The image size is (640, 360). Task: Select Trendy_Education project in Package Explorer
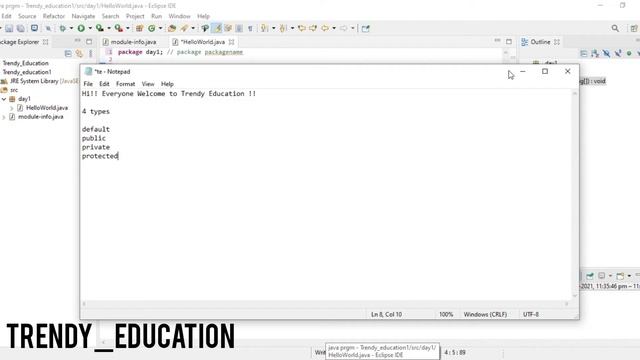[x=25, y=63]
